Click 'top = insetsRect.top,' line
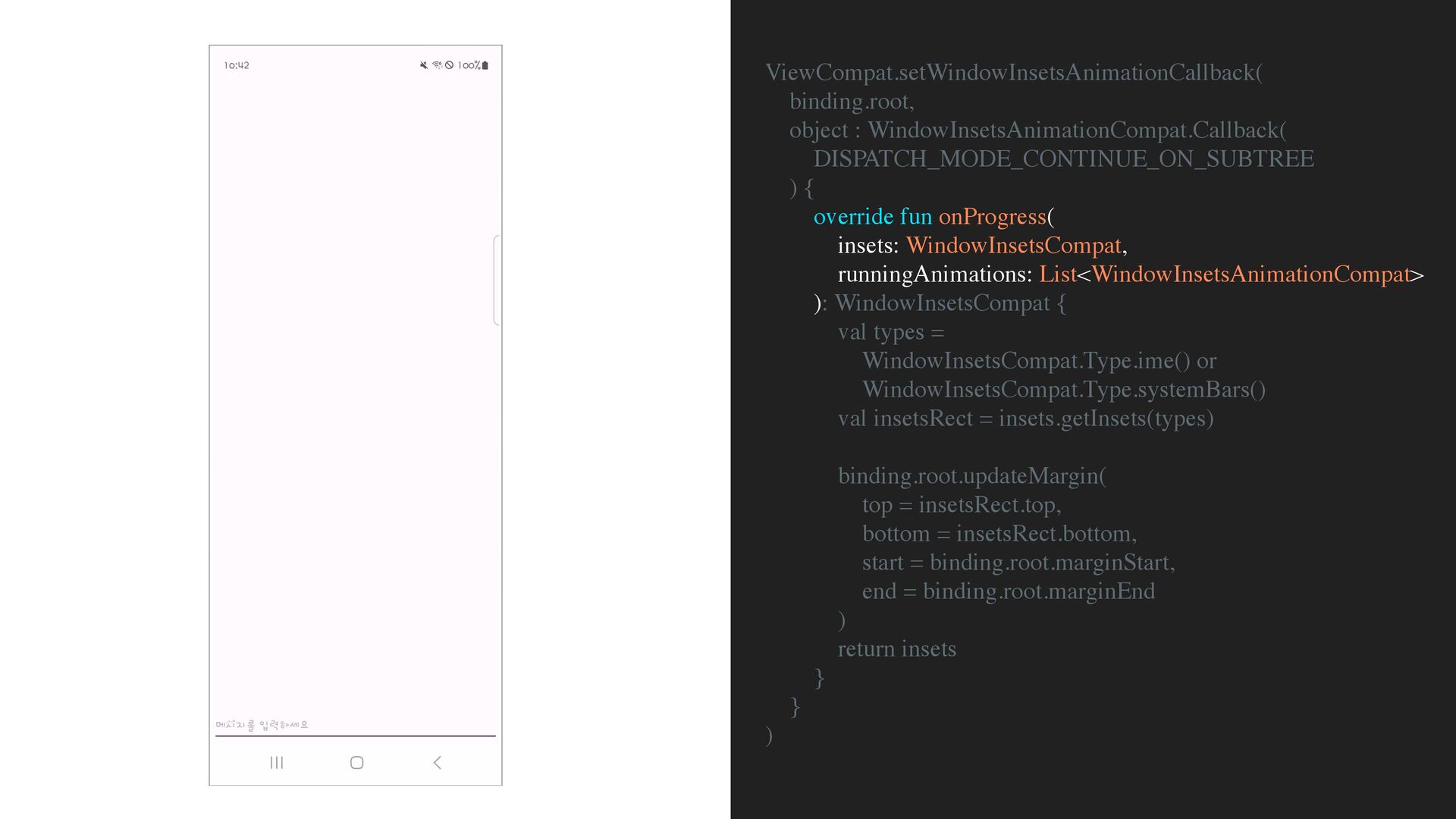 [962, 505]
